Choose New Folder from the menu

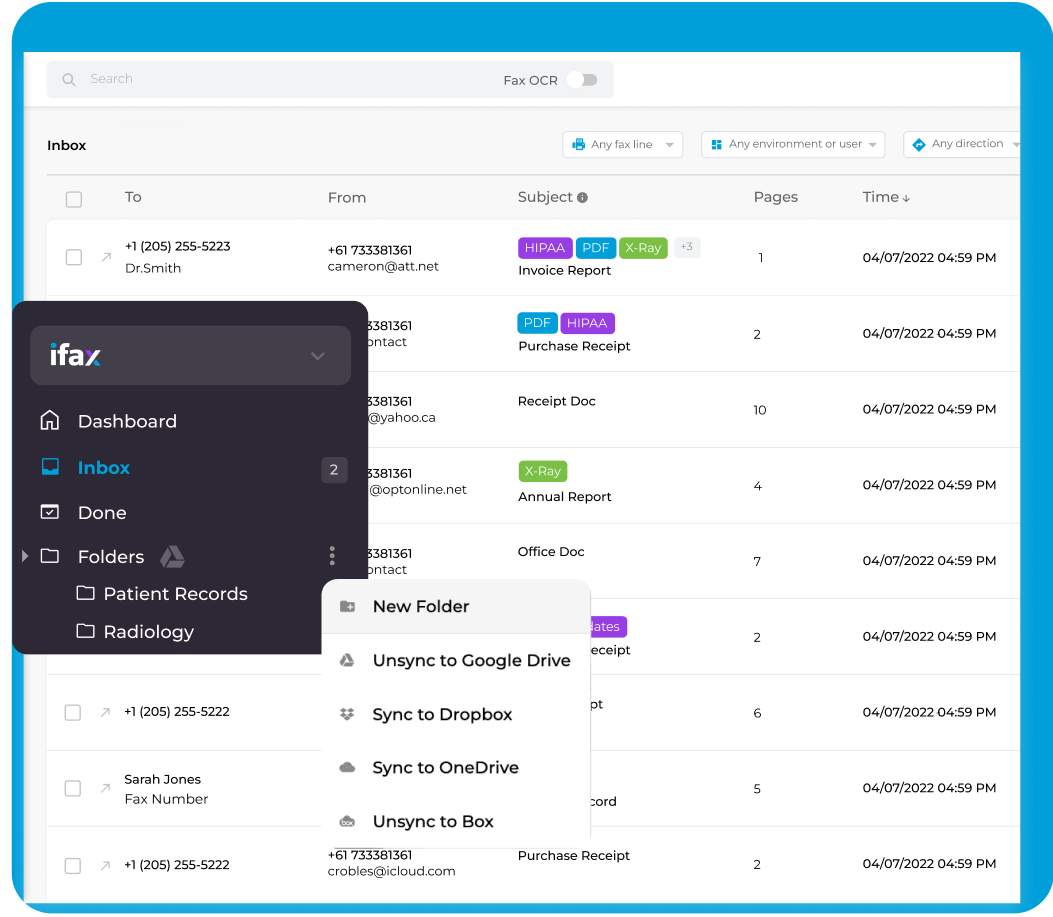point(420,606)
